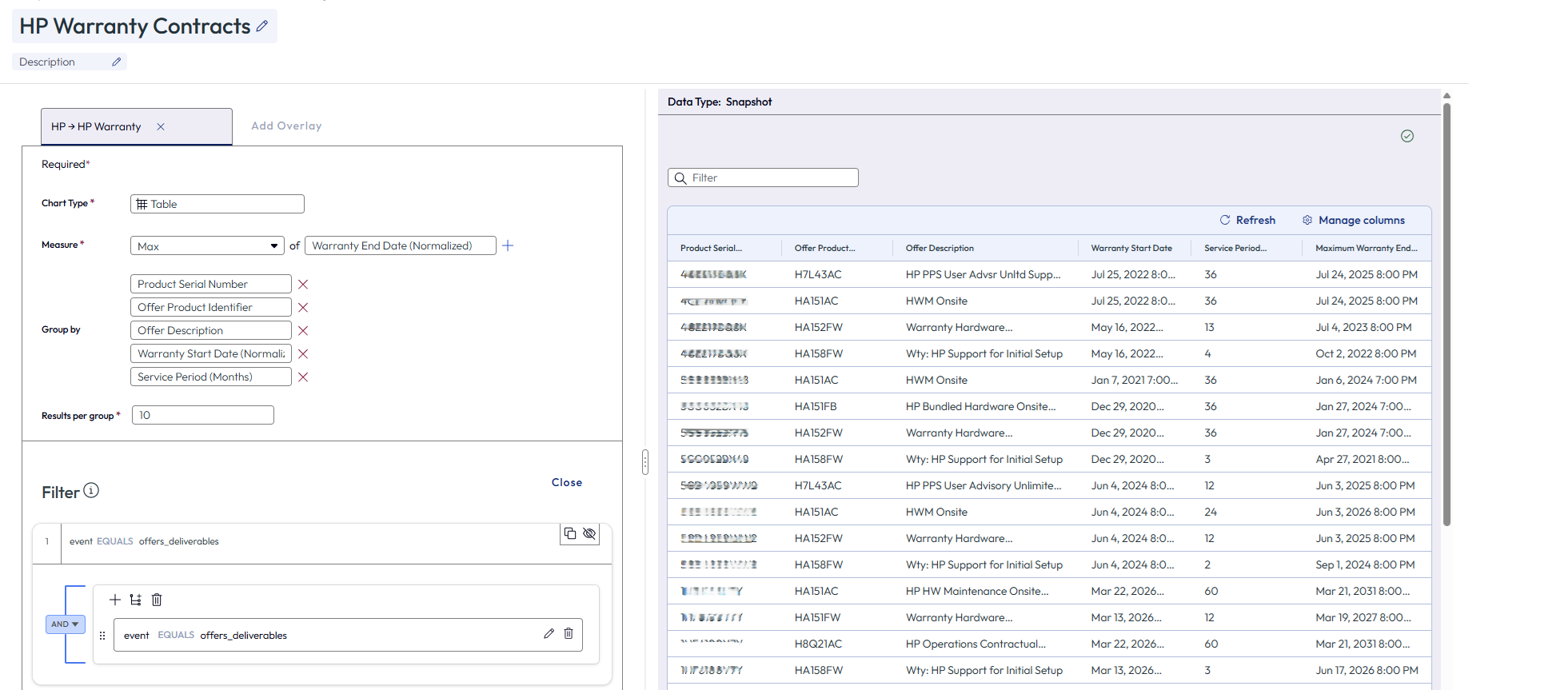Click the Add Overlay tab

click(x=286, y=126)
